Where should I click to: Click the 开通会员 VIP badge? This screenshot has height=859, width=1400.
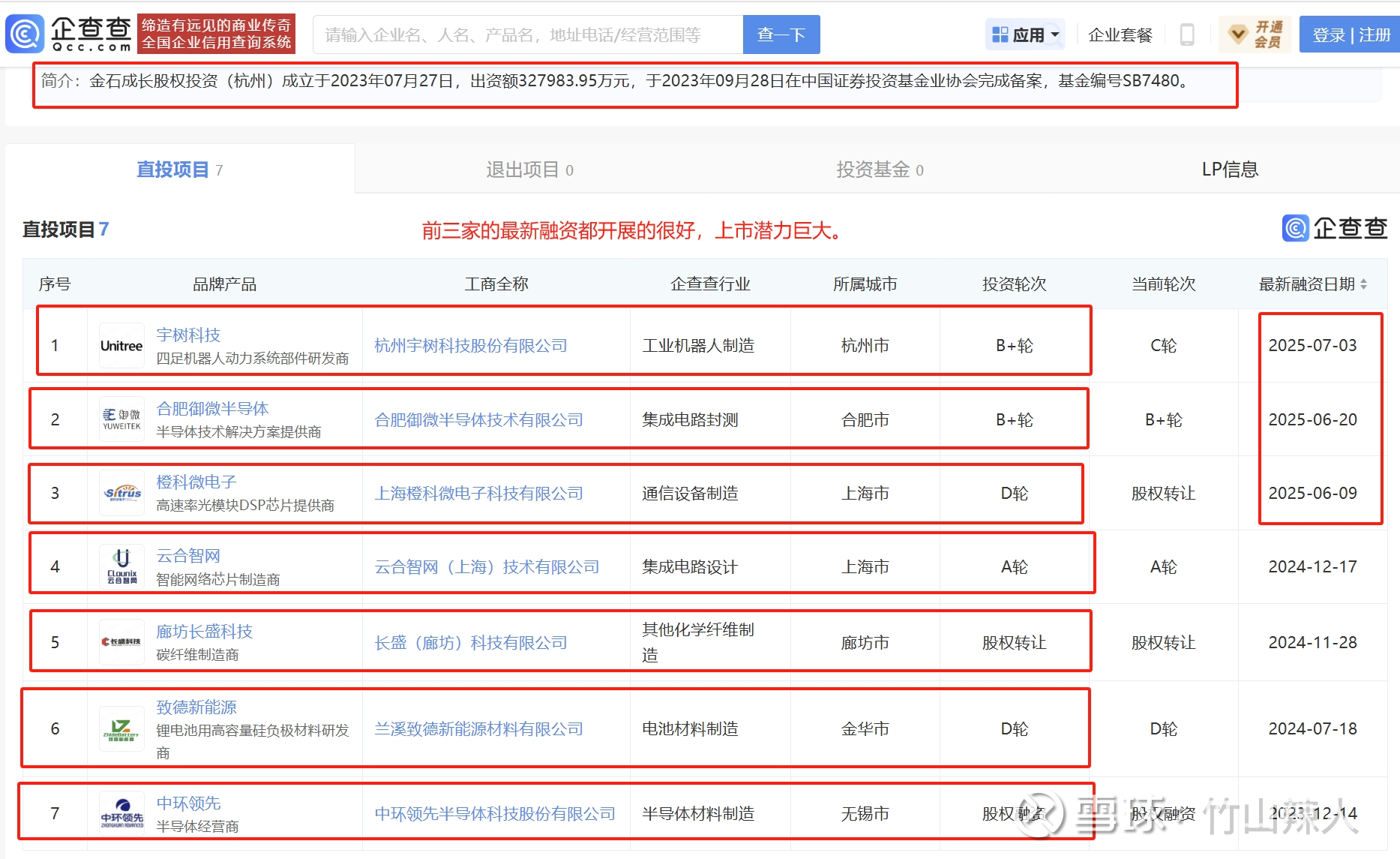pos(1255,35)
